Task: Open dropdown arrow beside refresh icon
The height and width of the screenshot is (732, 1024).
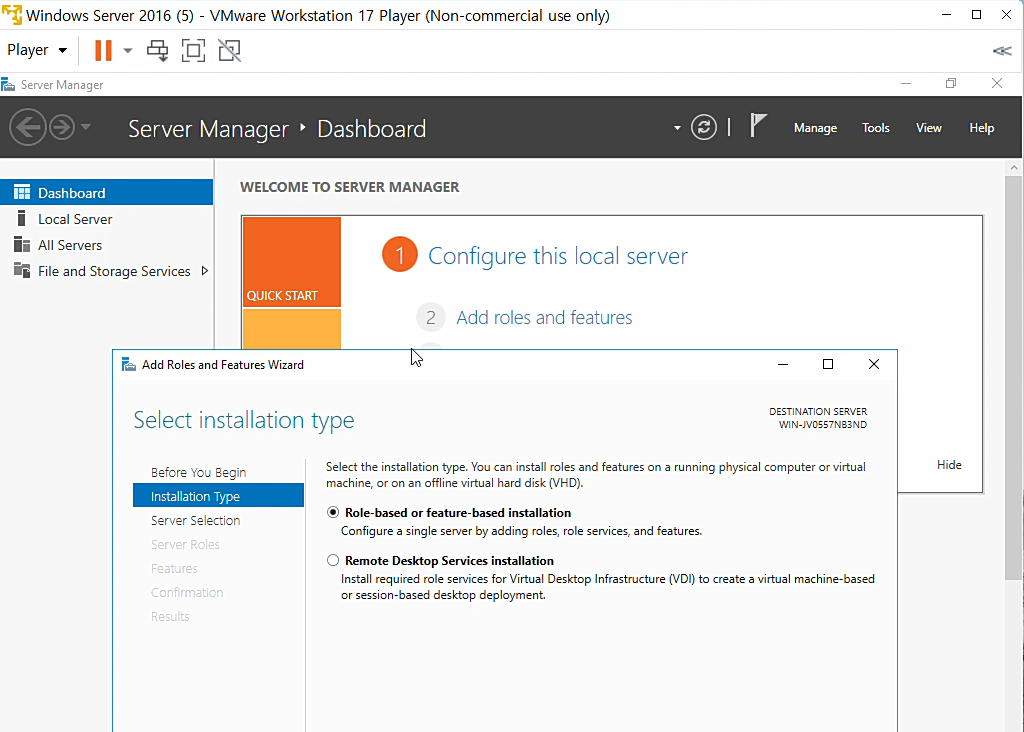Action: coord(677,128)
